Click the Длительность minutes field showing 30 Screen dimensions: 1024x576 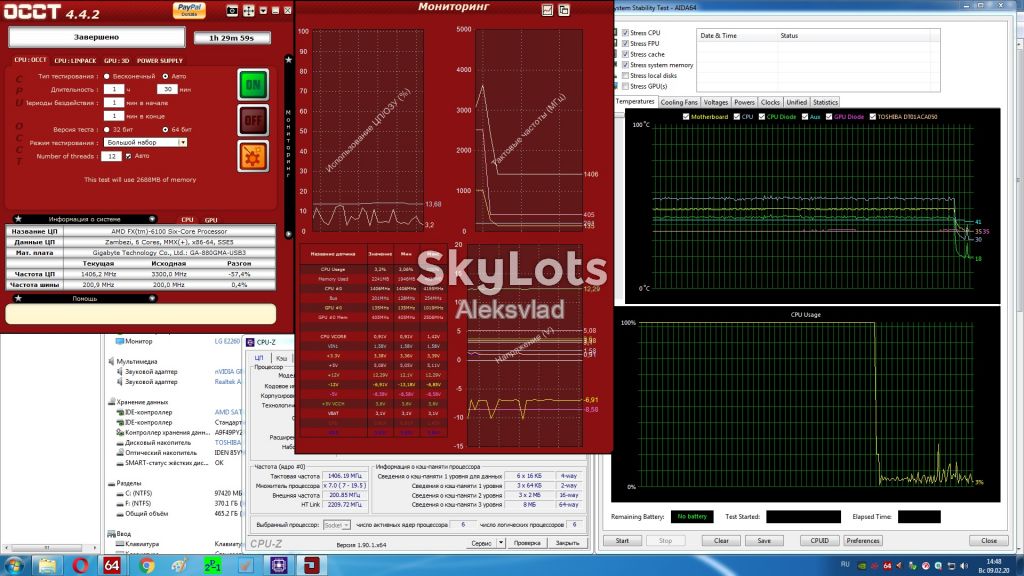(x=167, y=89)
